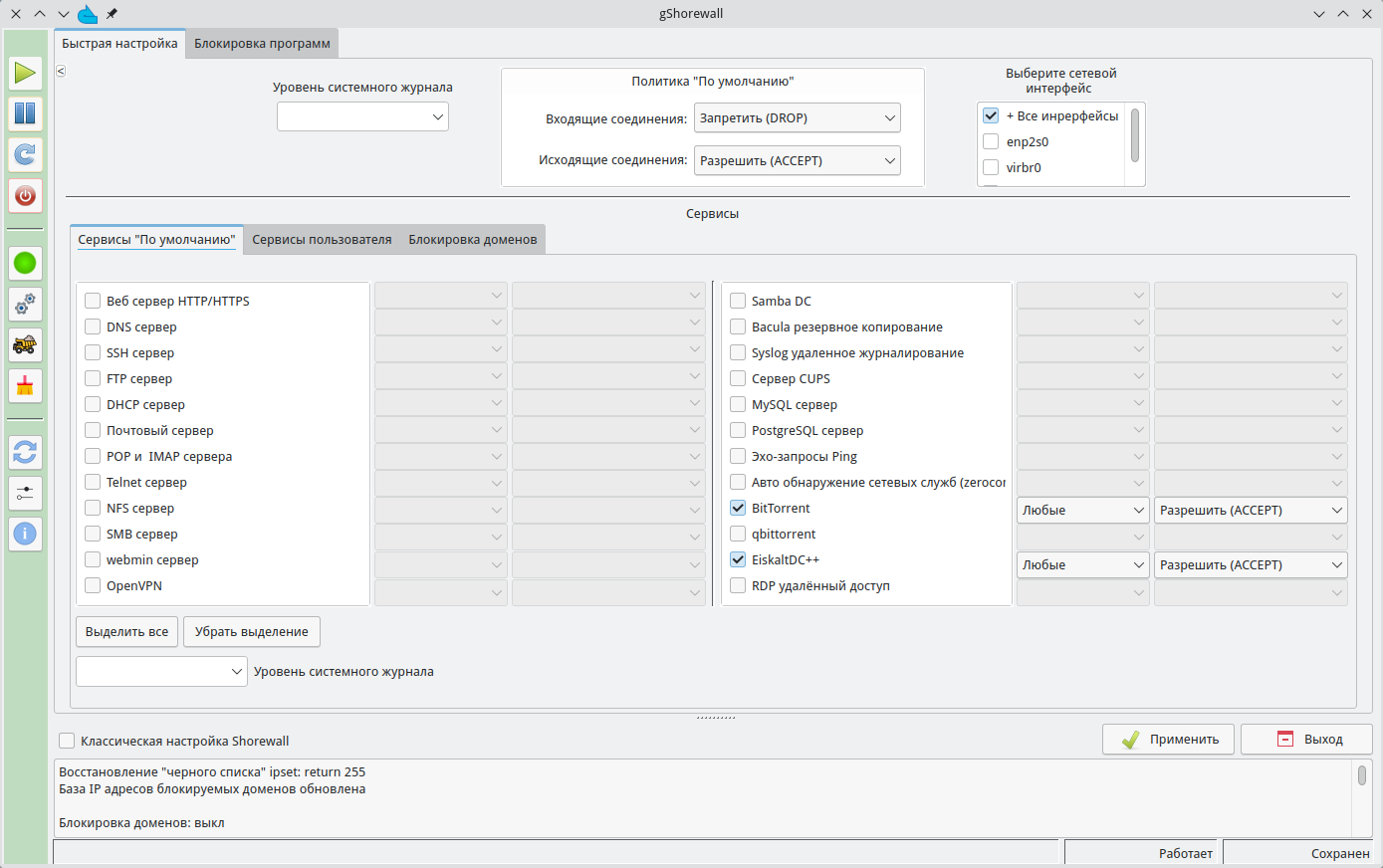Screen dimensions: 1383x868
Task: Click the network interface list scrollbar
Action: (x=1135, y=134)
